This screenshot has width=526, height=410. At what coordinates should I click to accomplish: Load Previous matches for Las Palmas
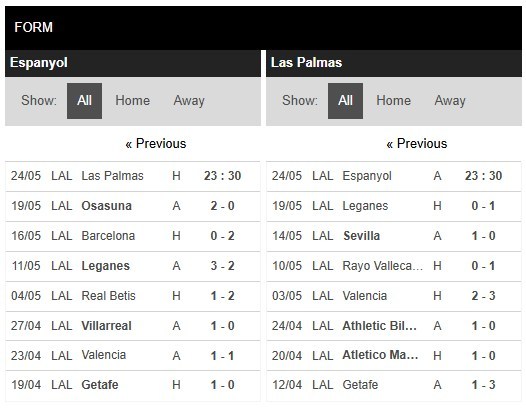click(417, 144)
